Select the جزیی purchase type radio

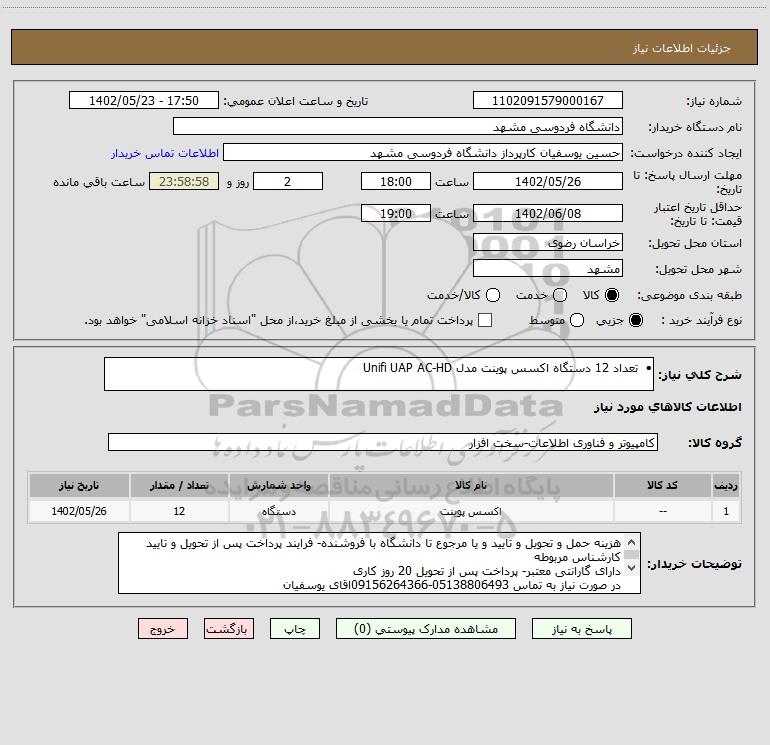pyautogui.click(x=635, y=320)
